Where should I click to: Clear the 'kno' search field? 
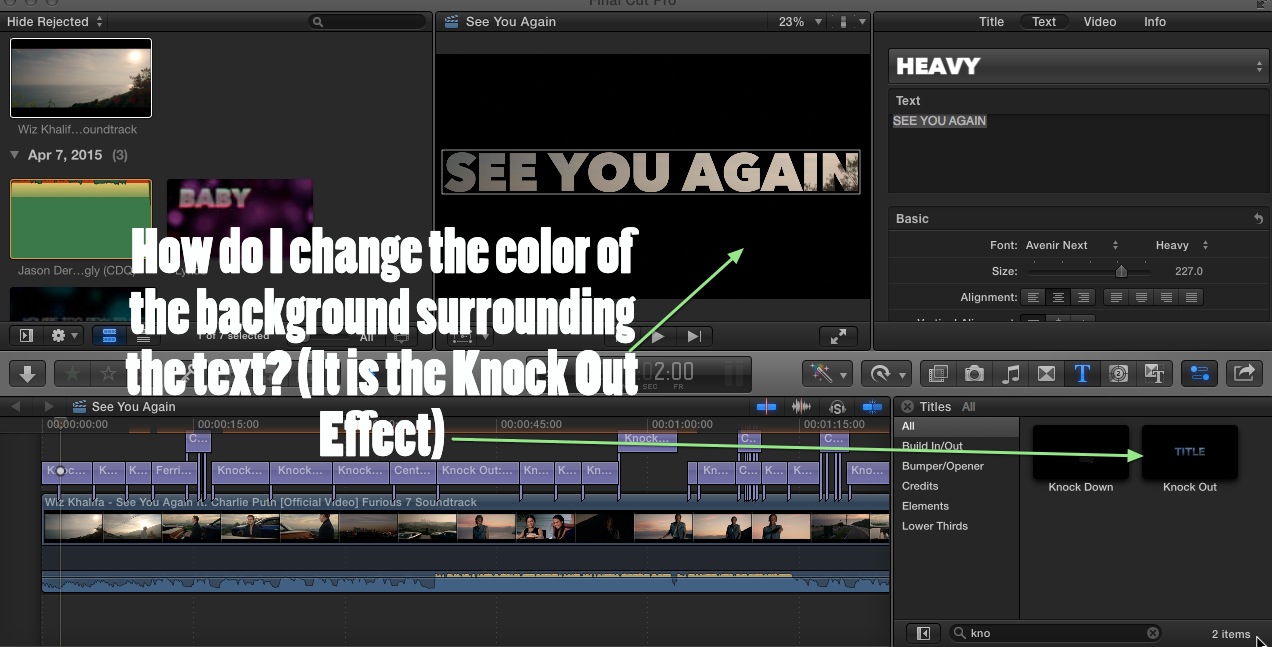coord(1153,633)
